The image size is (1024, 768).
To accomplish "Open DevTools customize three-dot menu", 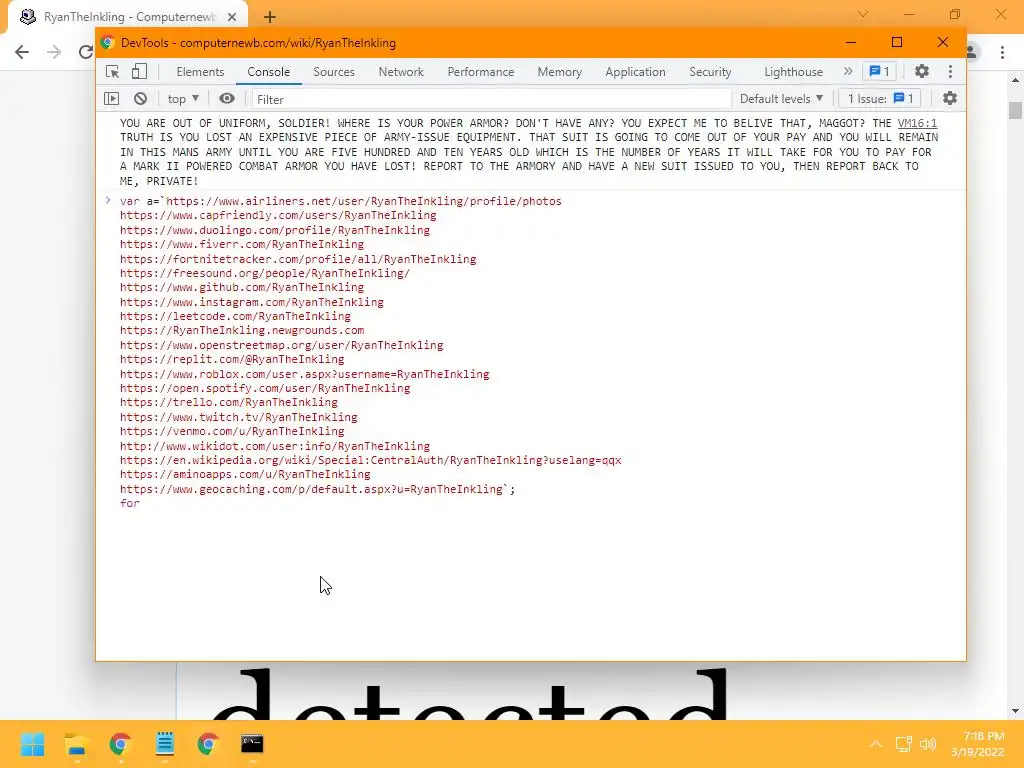I will point(950,71).
